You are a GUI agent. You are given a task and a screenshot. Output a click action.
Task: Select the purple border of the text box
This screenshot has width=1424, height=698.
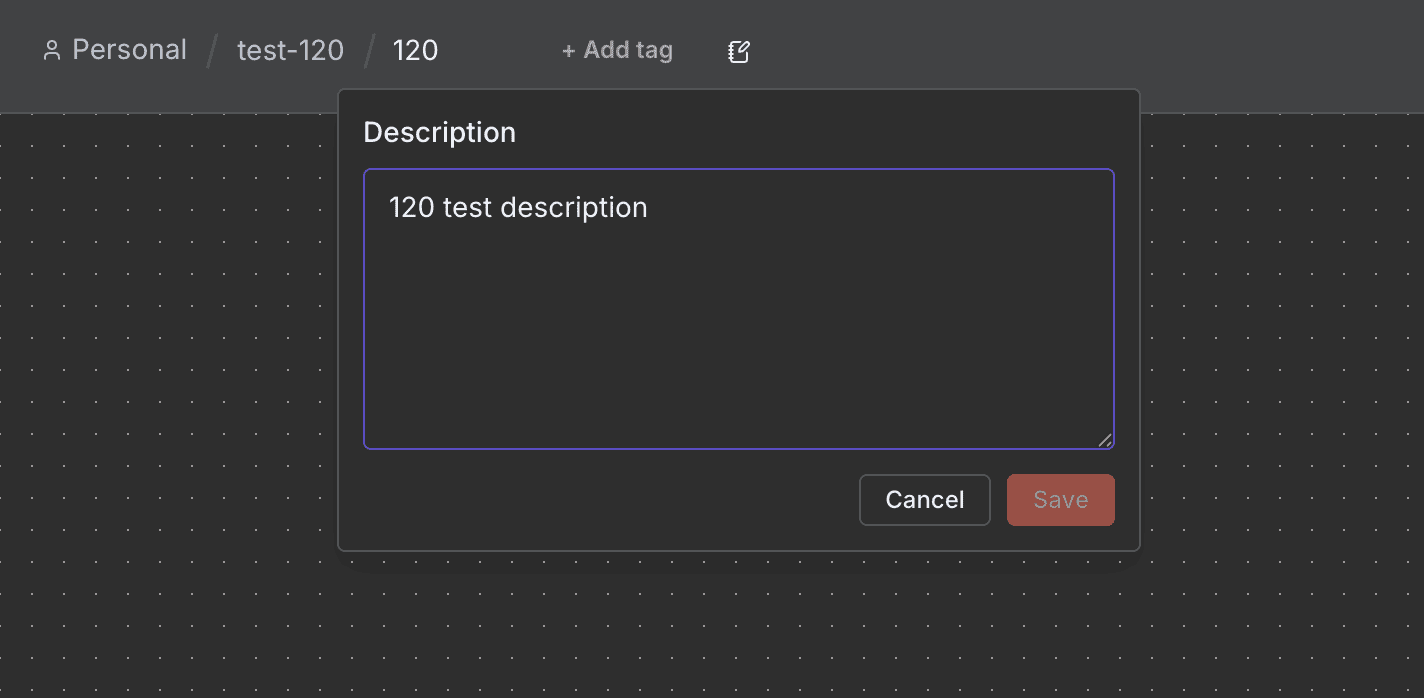pos(738,169)
